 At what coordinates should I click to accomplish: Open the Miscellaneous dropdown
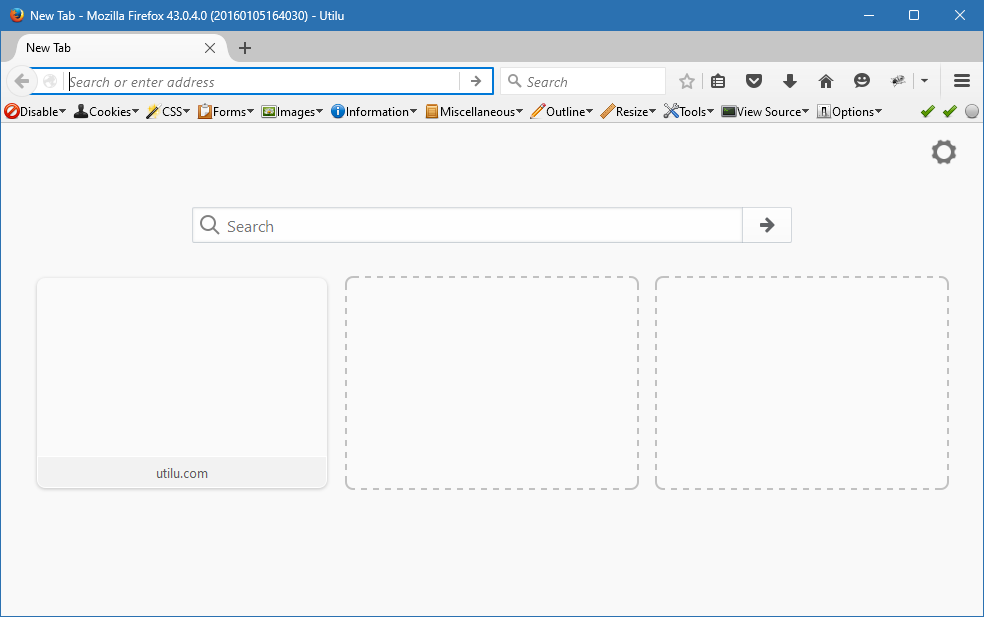pos(474,112)
